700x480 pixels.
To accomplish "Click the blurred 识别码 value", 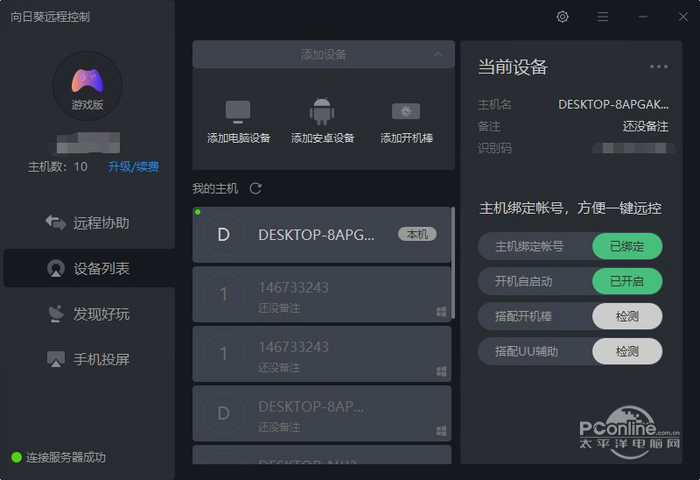I will (634, 148).
